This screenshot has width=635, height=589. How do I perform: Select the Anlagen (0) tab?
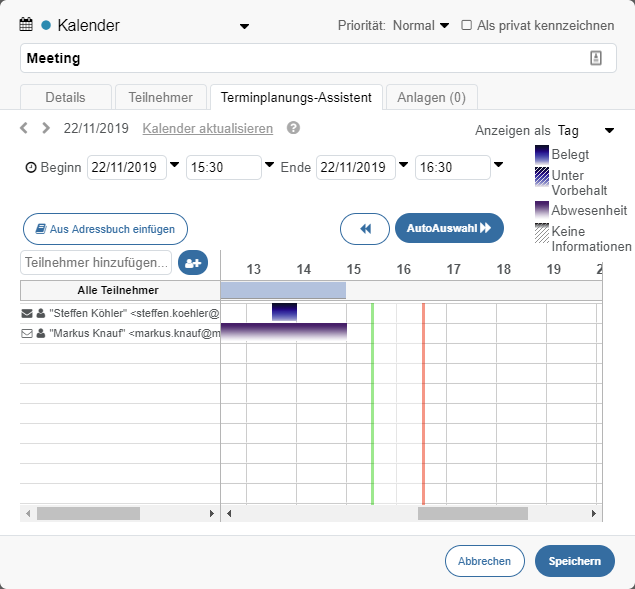tap(431, 97)
